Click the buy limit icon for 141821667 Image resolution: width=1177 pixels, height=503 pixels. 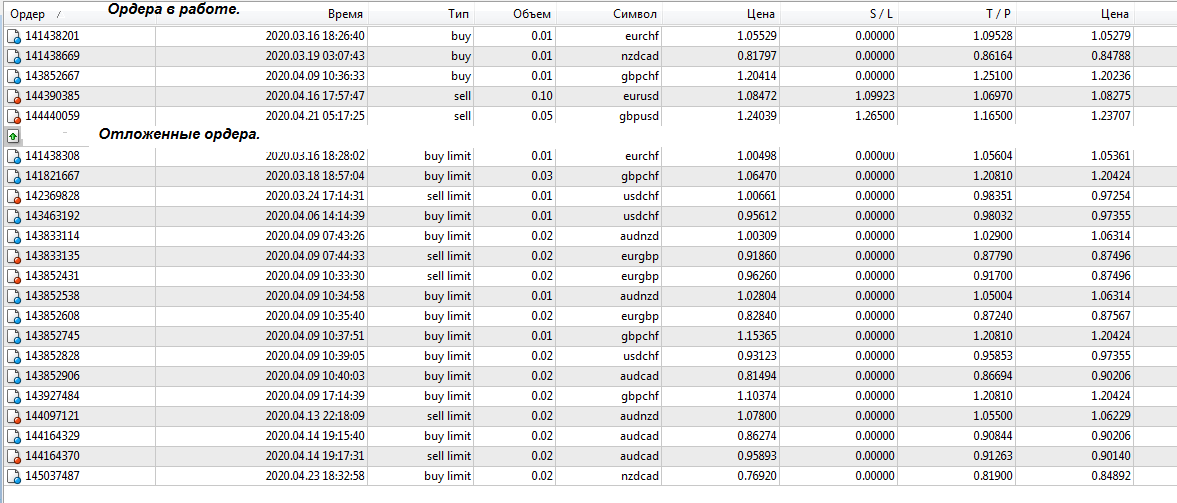[x=13, y=176]
